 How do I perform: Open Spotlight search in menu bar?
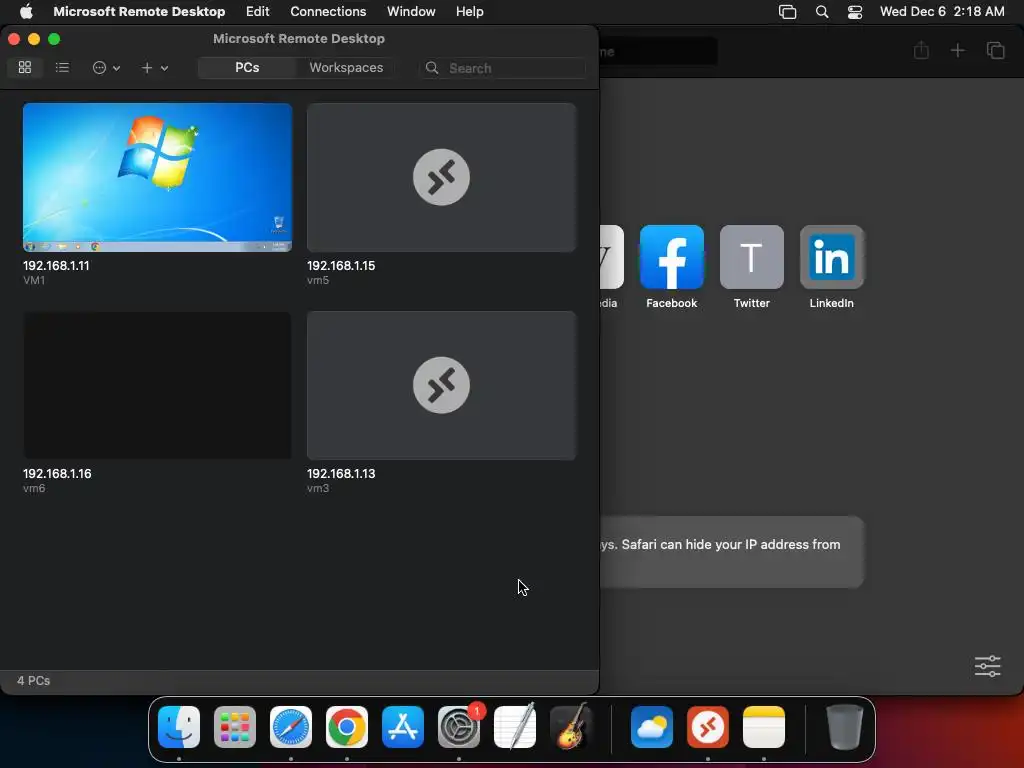point(822,12)
